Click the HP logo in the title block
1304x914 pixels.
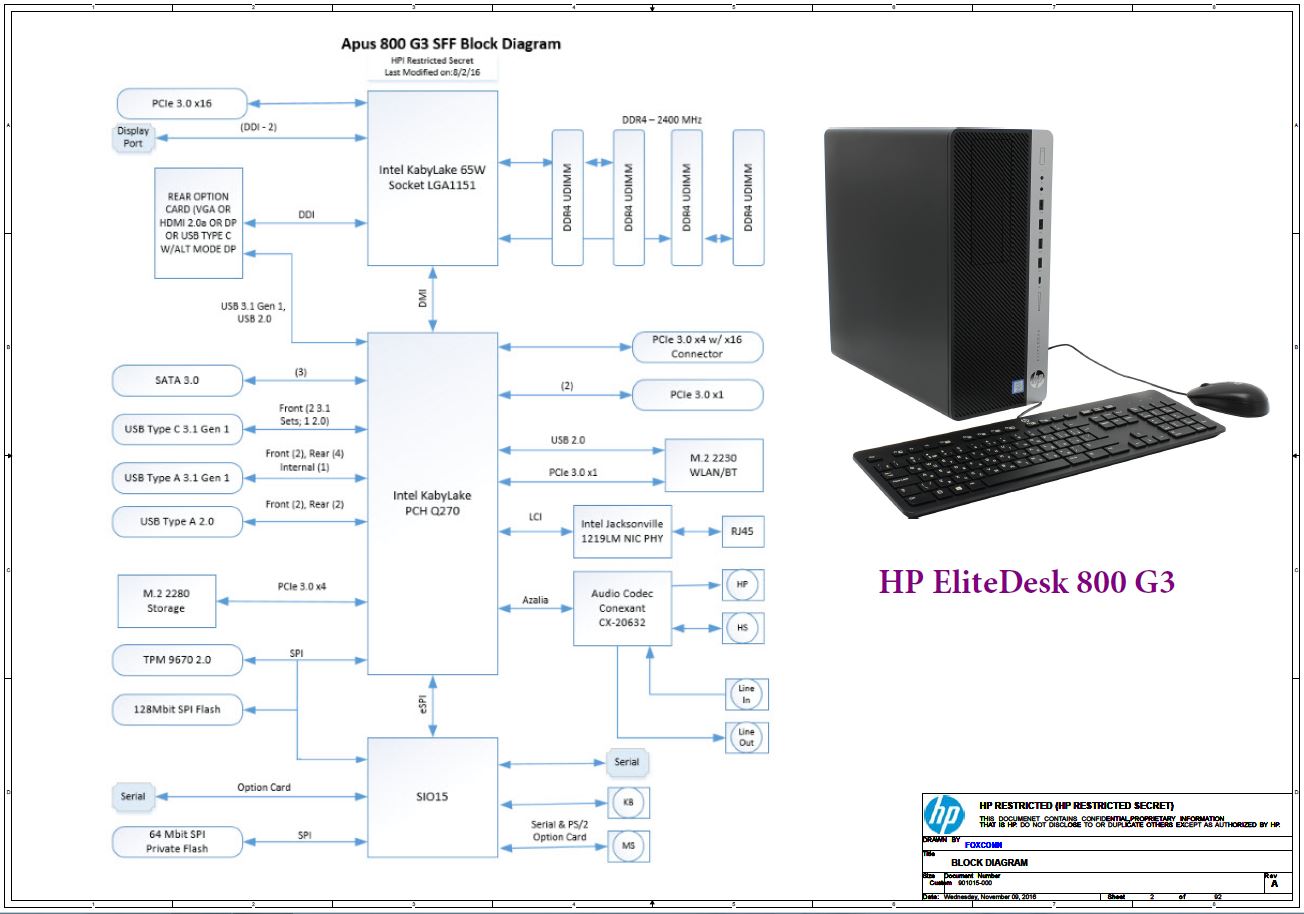[x=944, y=815]
